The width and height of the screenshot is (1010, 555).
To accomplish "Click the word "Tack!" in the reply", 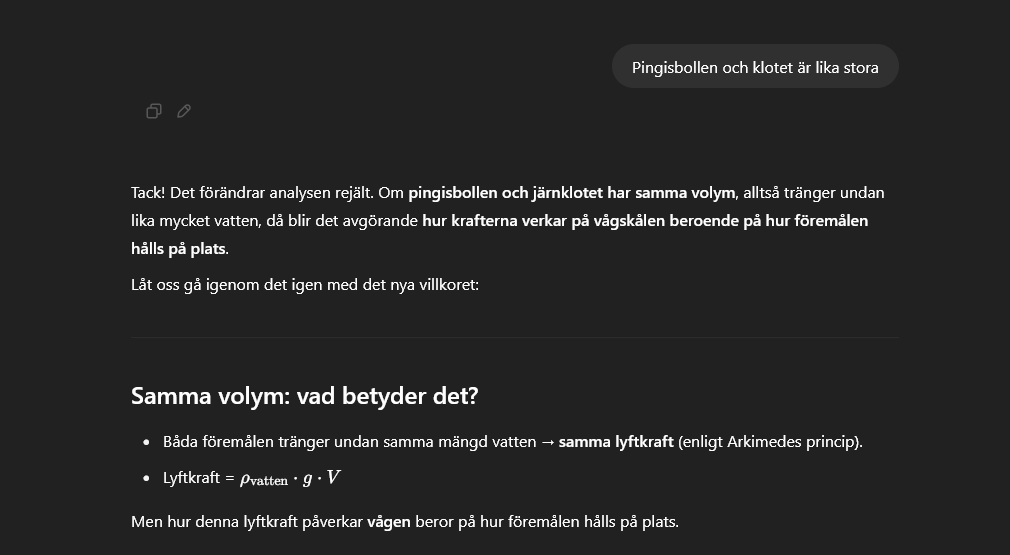I will 149,193.
